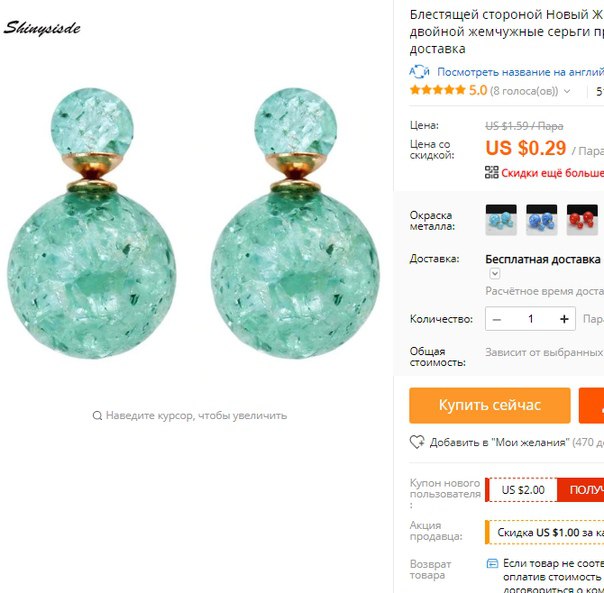Image resolution: width=604 pixels, height=593 pixels.
Task: Click the orange star rating icons
Action: coord(438,90)
